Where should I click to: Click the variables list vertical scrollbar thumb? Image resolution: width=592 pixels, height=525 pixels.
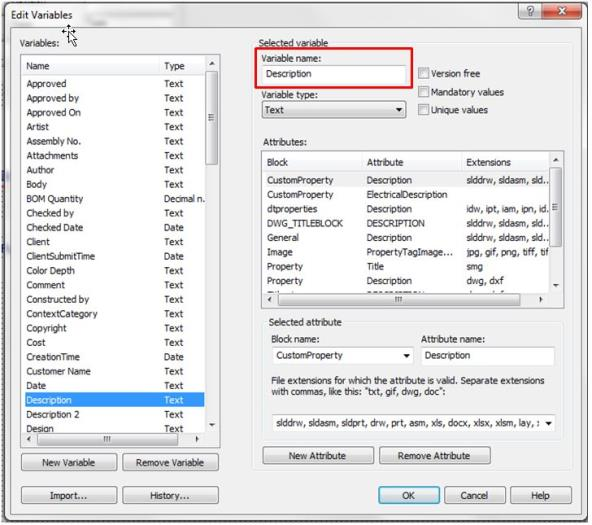tap(212, 118)
